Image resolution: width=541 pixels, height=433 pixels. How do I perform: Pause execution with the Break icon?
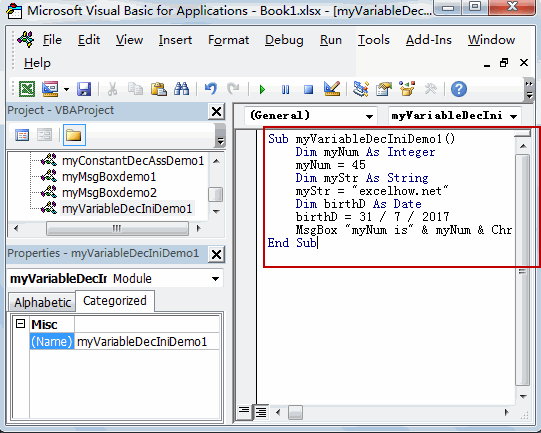point(285,90)
